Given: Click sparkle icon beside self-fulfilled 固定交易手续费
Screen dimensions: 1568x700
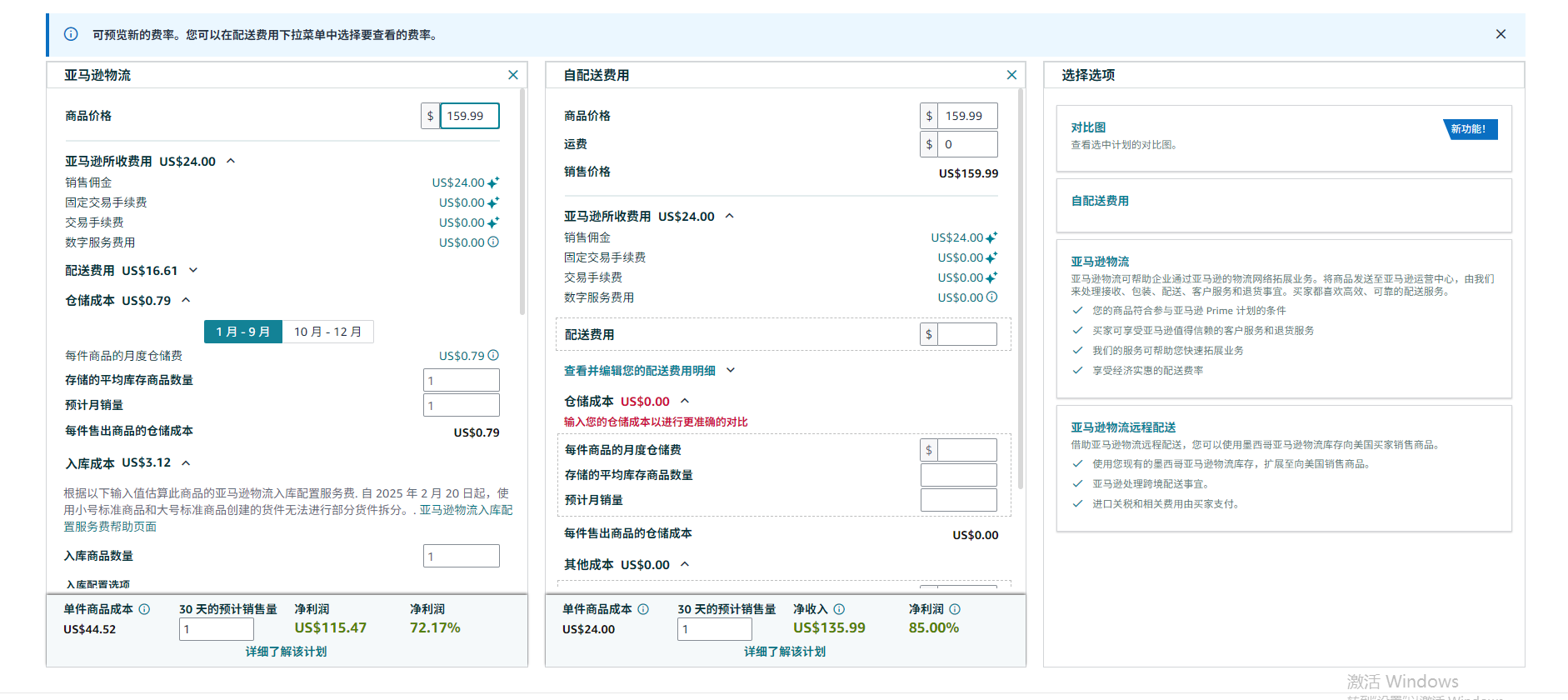Looking at the screenshot, I should pyautogui.click(x=991, y=257).
